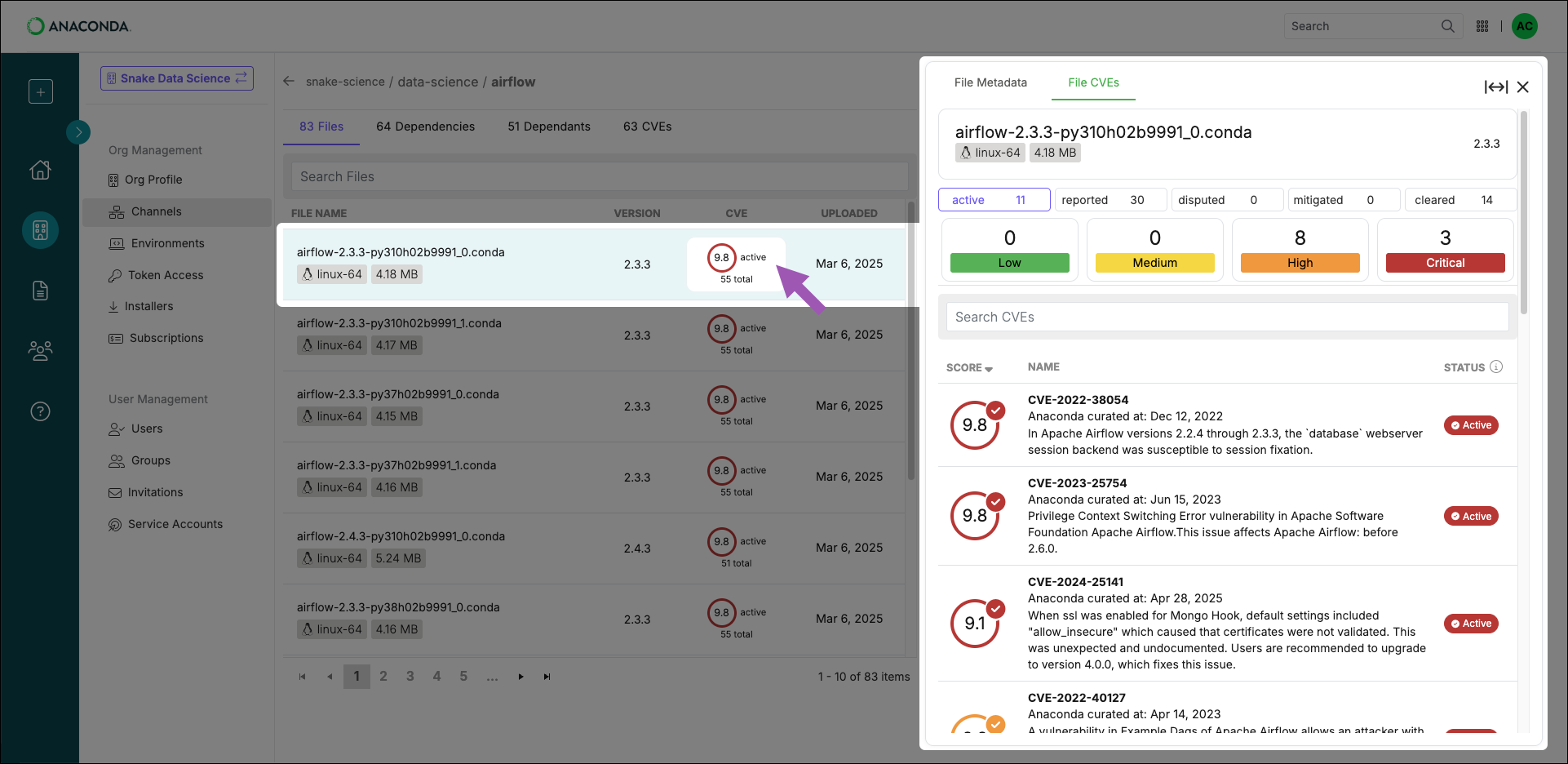Image resolution: width=1568 pixels, height=764 pixels.
Task: Click the Search Files input field
Action: coord(600,176)
